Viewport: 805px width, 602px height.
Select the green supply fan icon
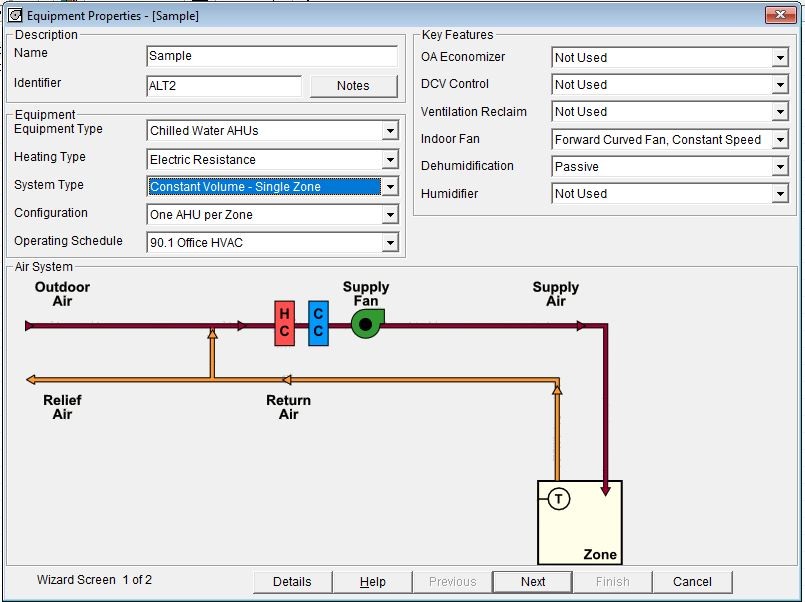tap(366, 323)
